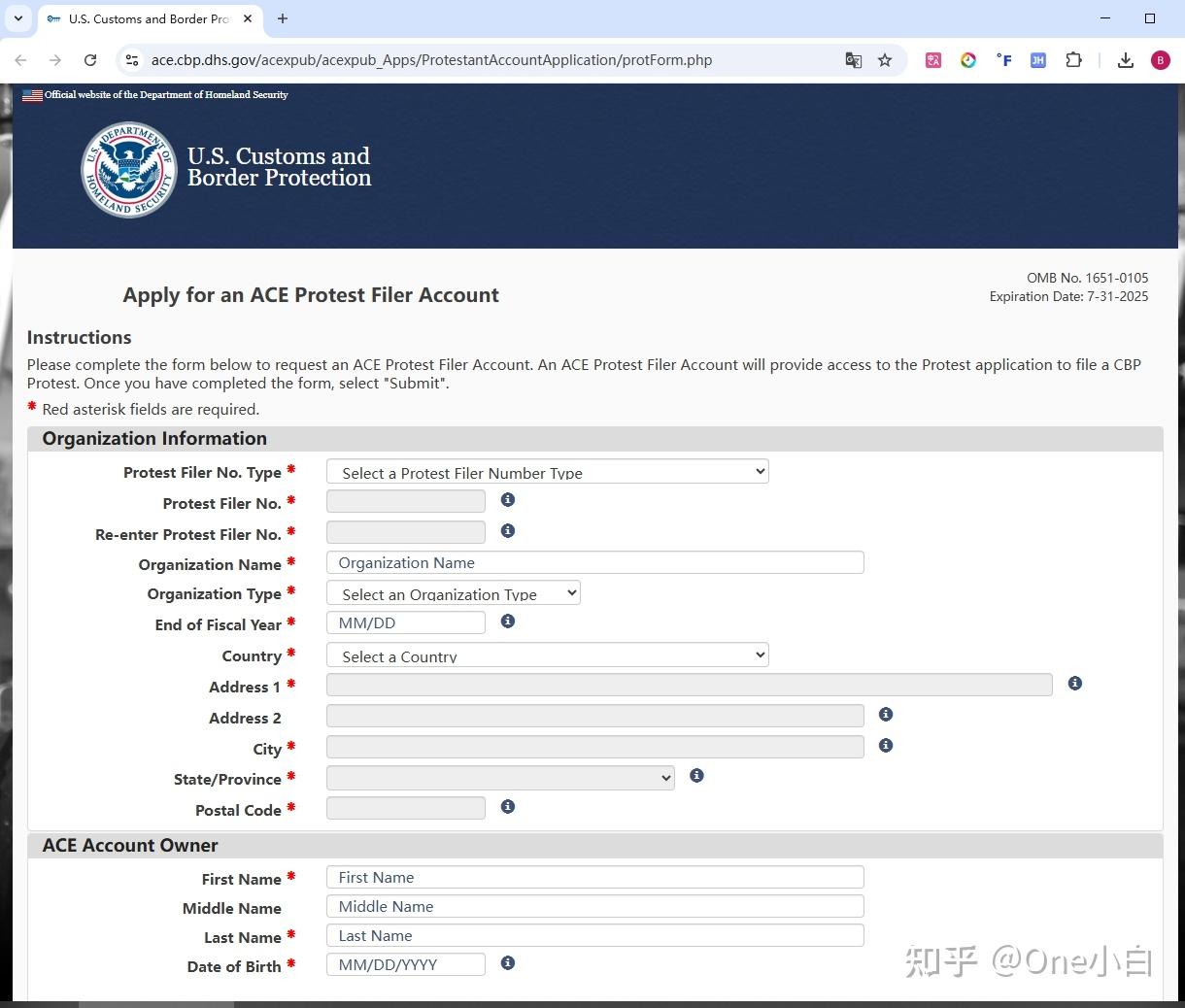
Task: Bookmark this page with the star icon
Action: click(885, 60)
